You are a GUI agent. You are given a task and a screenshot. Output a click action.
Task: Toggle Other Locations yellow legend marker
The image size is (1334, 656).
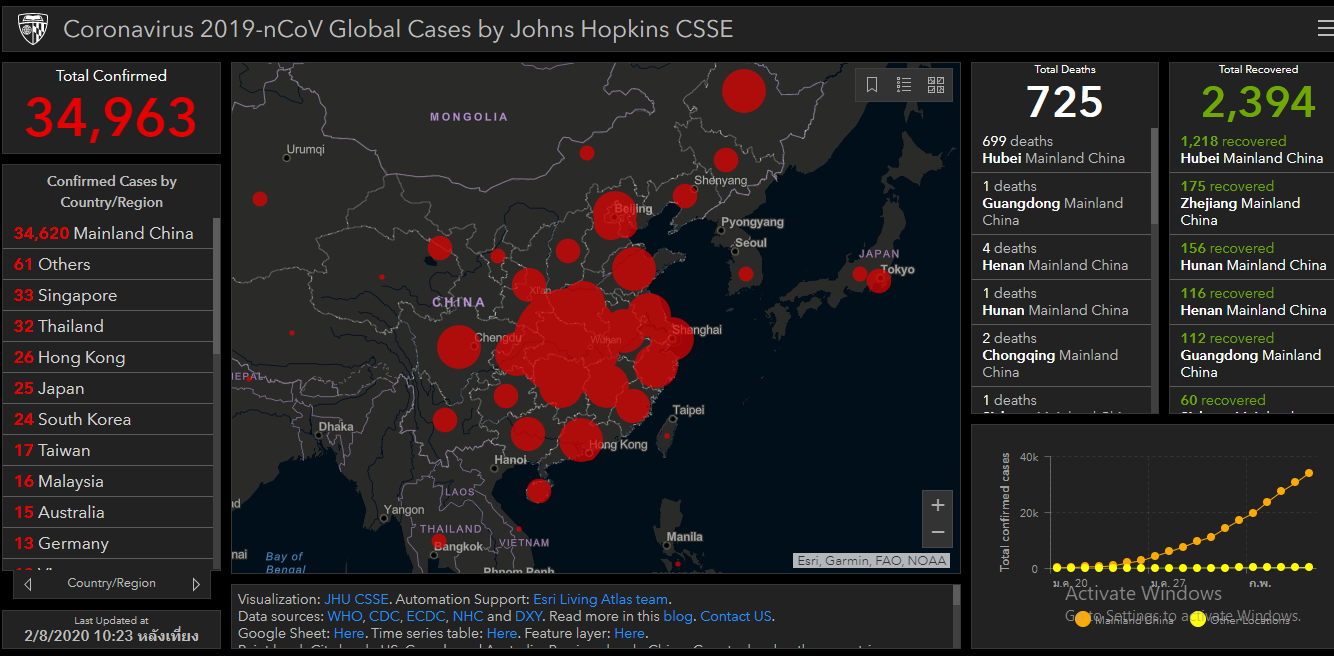1198,620
